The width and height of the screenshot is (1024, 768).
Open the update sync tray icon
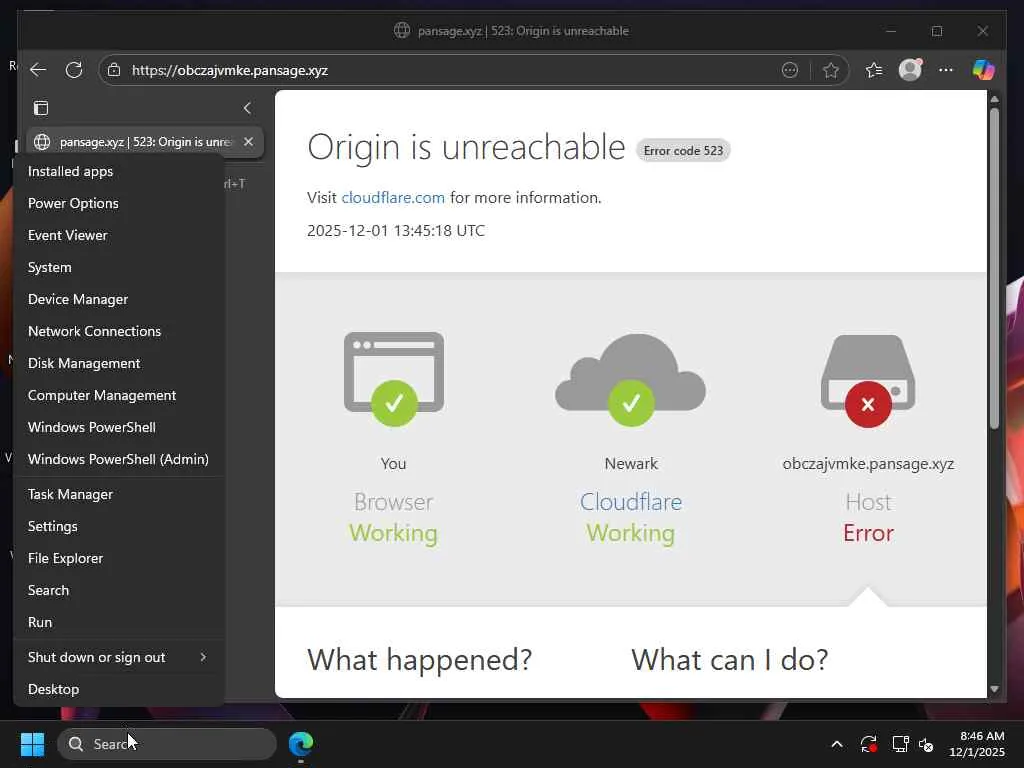click(x=869, y=744)
